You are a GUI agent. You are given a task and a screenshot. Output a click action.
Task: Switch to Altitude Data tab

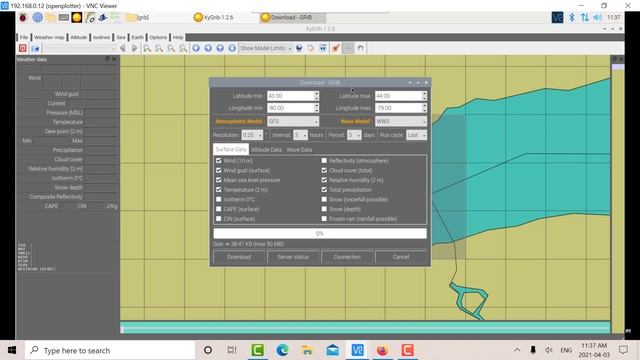tap(267, 150)
